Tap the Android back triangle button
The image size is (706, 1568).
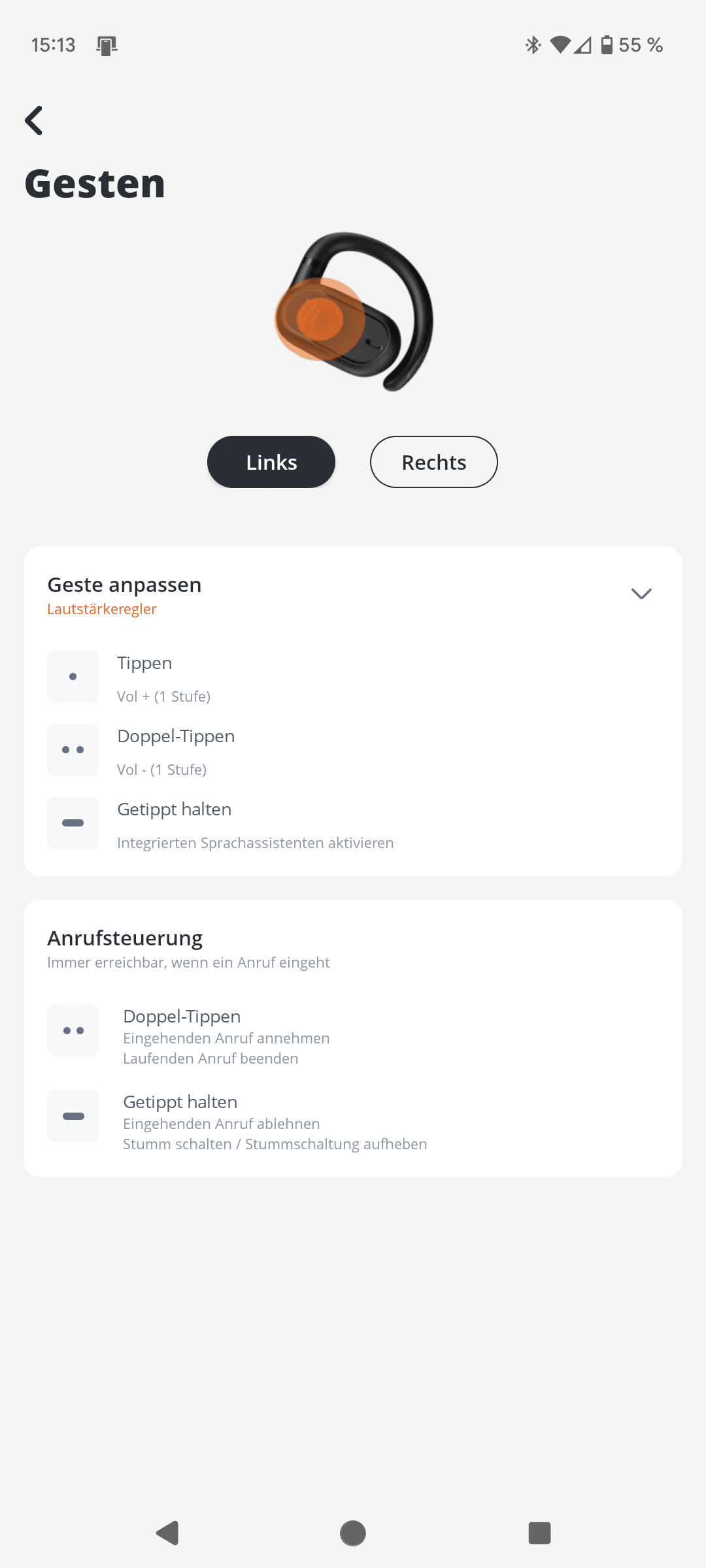pos(168,1533)
